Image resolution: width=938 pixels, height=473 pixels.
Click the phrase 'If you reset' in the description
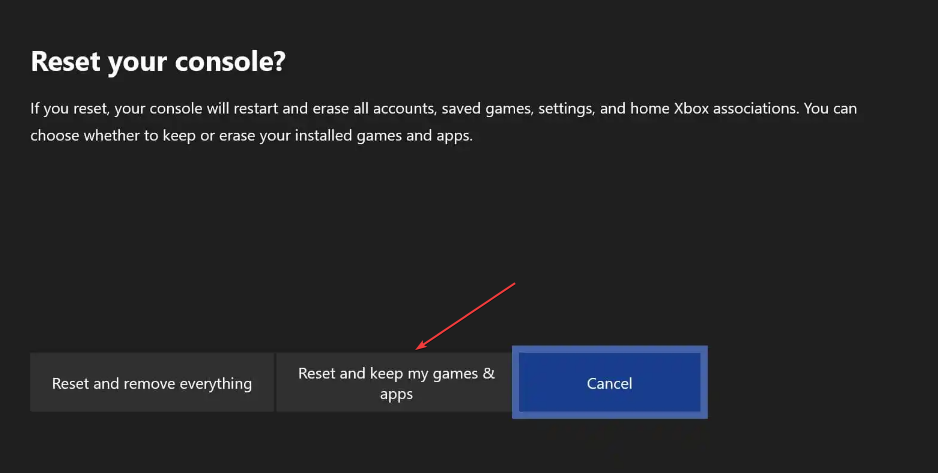69,109
